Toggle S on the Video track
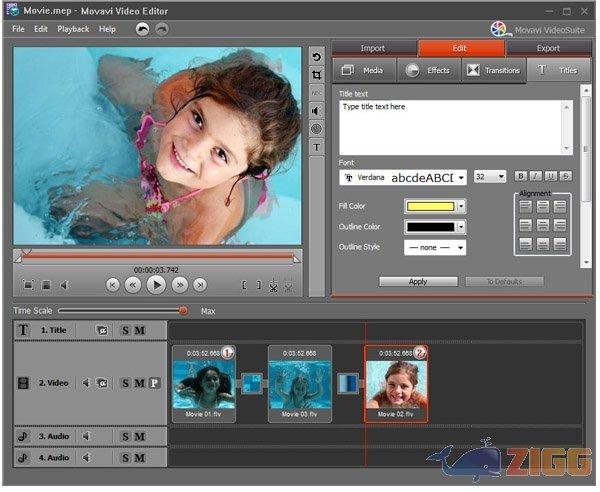The image size is (600, 492). pyautogui.click(x=126, y=383)
